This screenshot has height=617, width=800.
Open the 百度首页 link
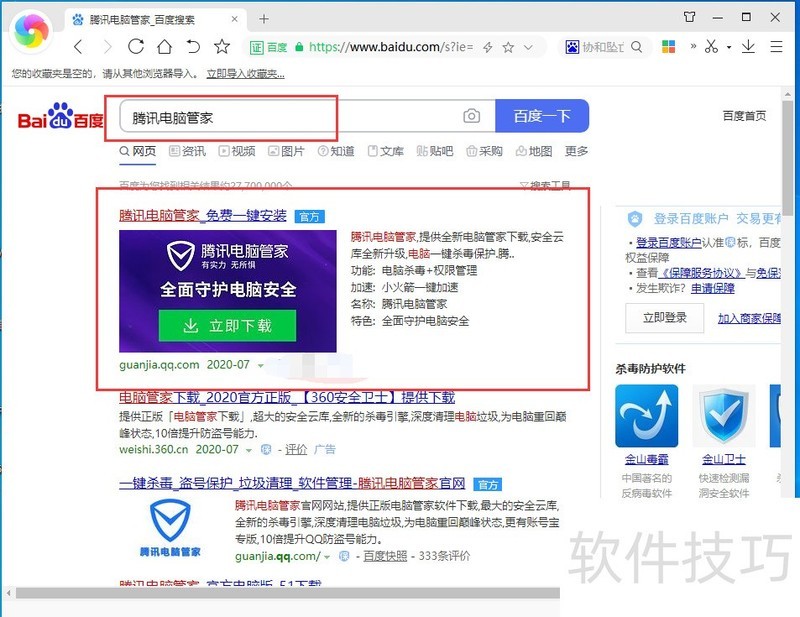pyautogui.click(x=744, y=116)
